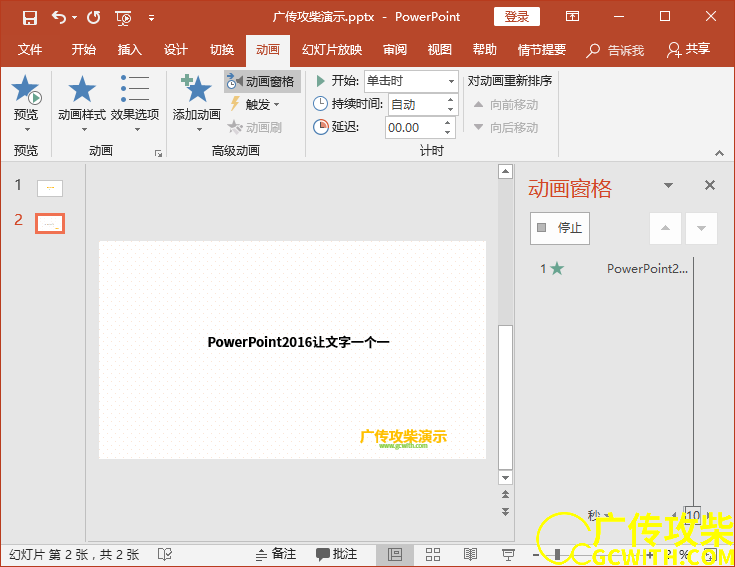Open the 触发 trigger dropdown

[255, 104]
